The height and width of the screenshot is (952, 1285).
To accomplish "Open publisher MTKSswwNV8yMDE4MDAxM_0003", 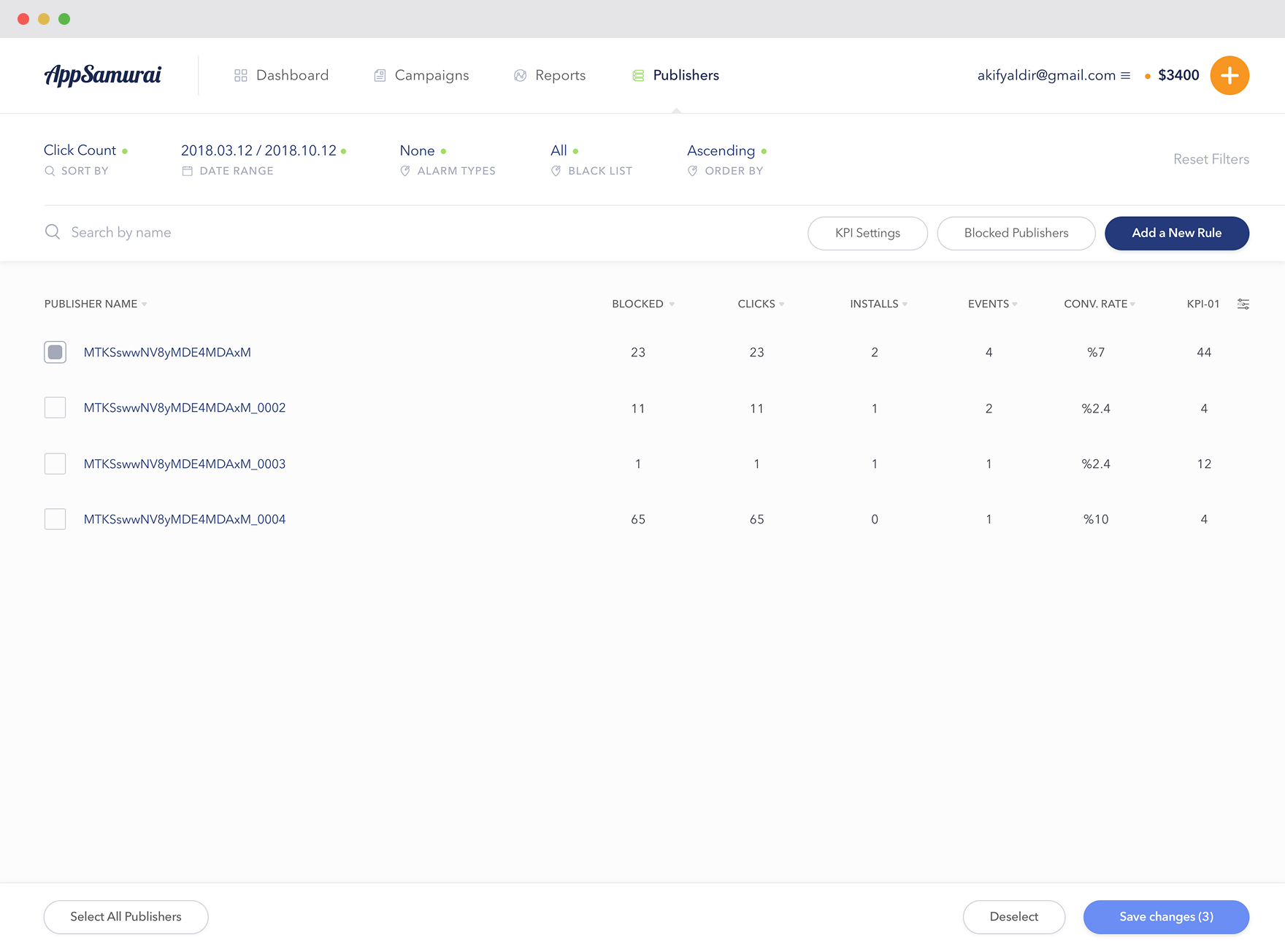I will point(185,464).
